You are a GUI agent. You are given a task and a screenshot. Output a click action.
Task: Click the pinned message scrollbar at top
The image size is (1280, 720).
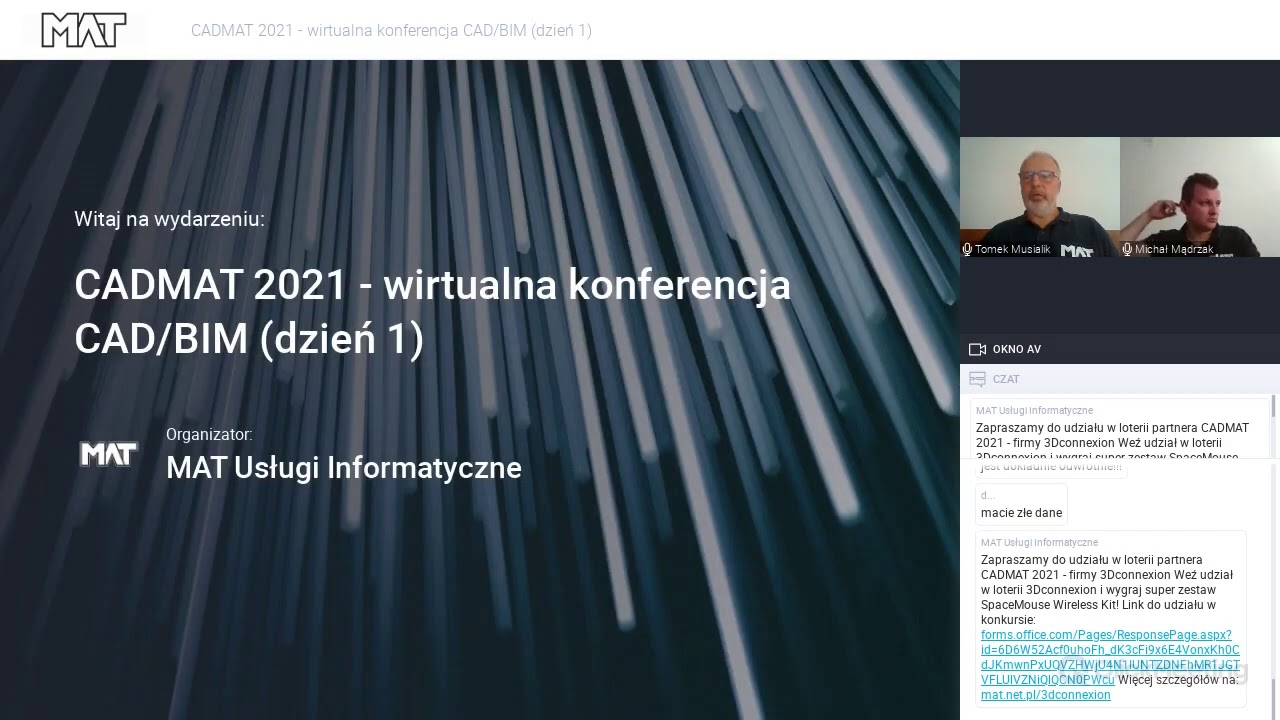coord(1273,407)
